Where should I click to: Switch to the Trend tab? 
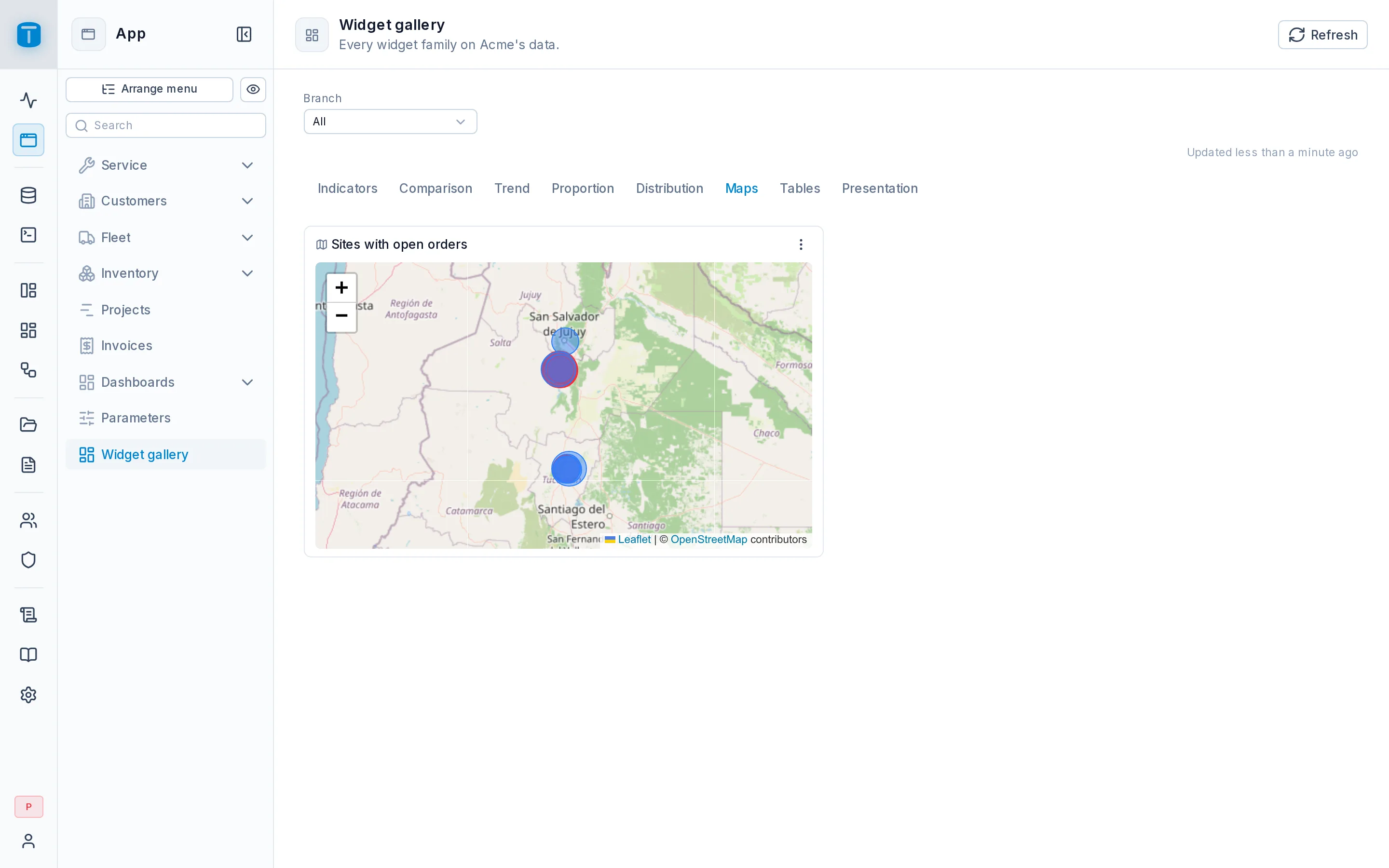click(512, 188)
